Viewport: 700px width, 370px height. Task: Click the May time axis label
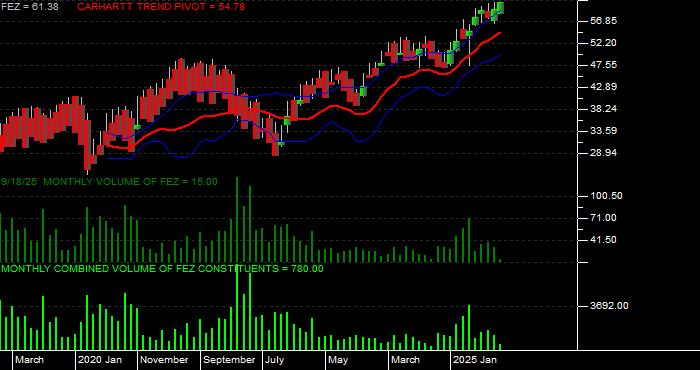click(x=338, y=360)
